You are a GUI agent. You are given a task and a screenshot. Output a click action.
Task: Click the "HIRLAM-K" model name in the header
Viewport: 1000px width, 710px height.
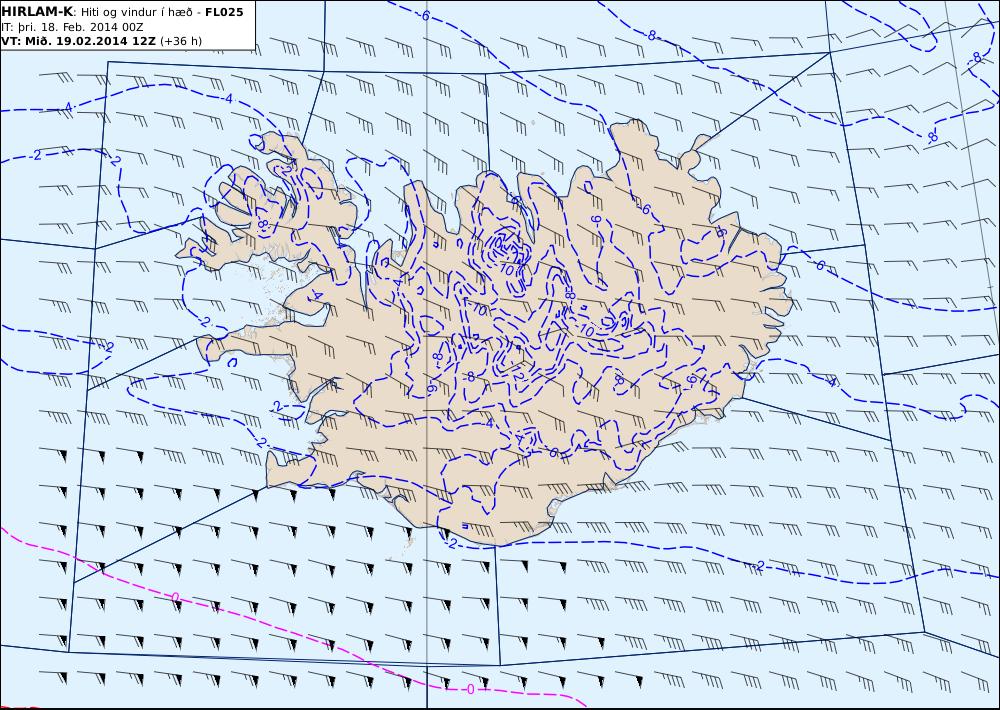(37, 12)
